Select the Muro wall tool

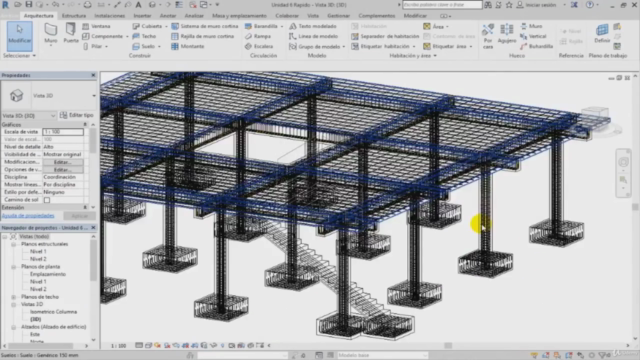tap(51, 33)
